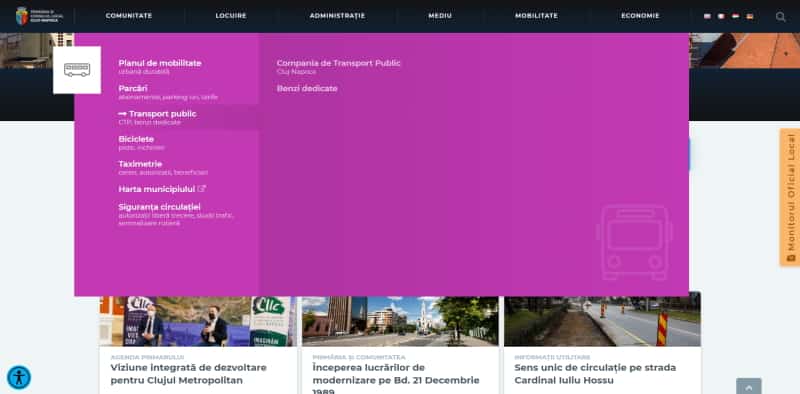
Task: Open the Monitorul Oficial Local side tab
Action: (790, 197)
